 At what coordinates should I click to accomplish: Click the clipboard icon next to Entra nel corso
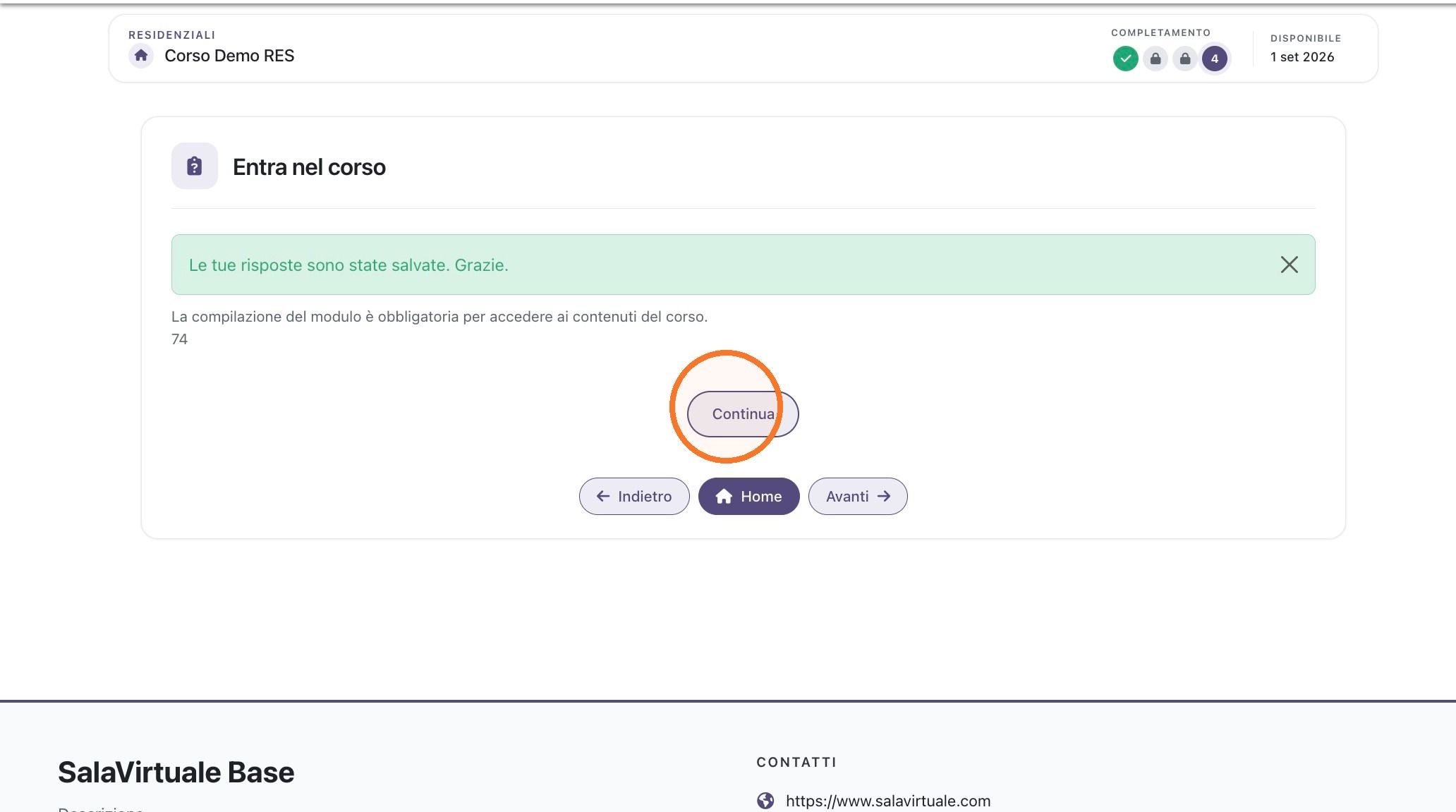coord(195,166)
